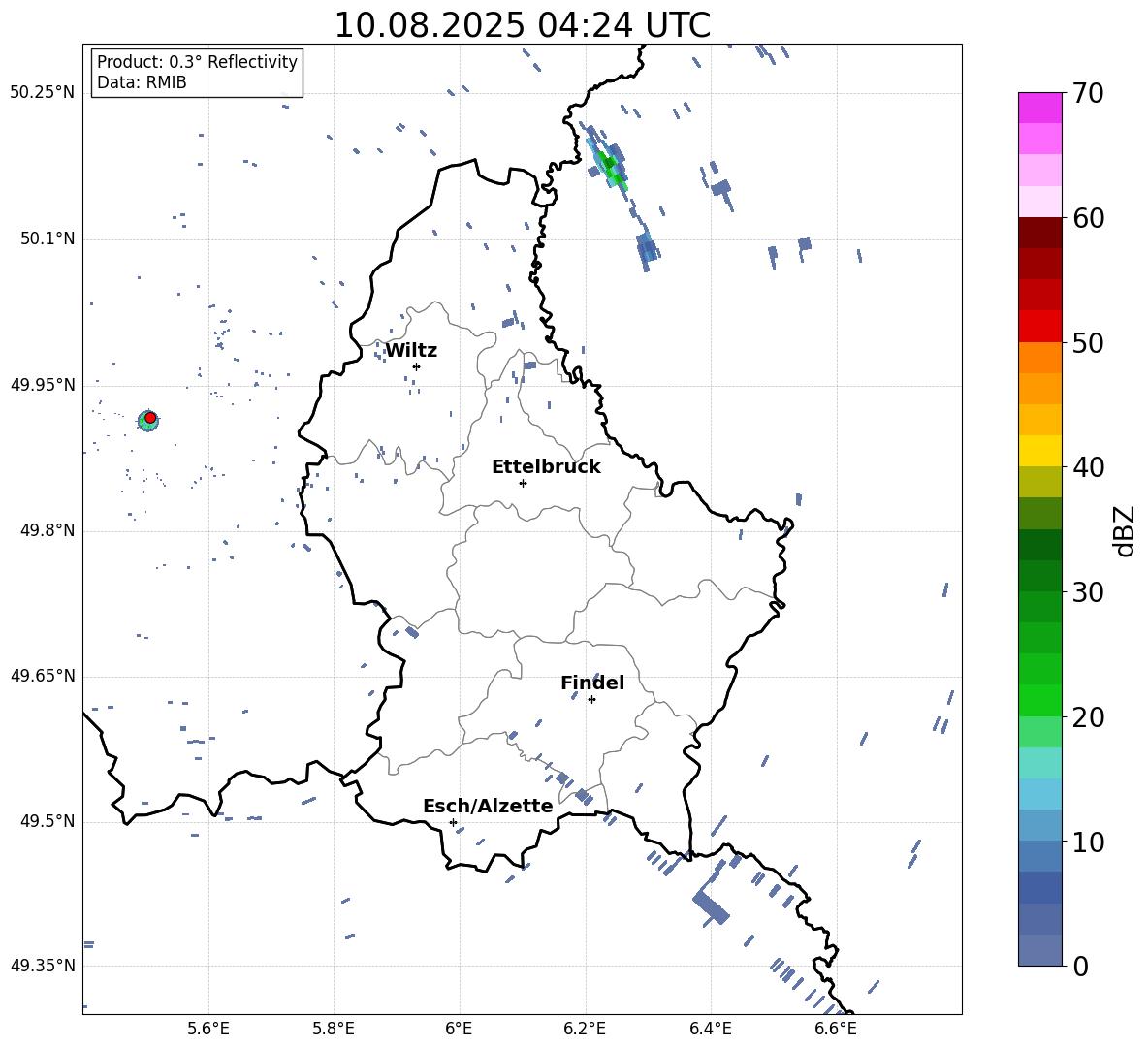
Task: Click the 20 tick on colorbar
Action: 1088,717
